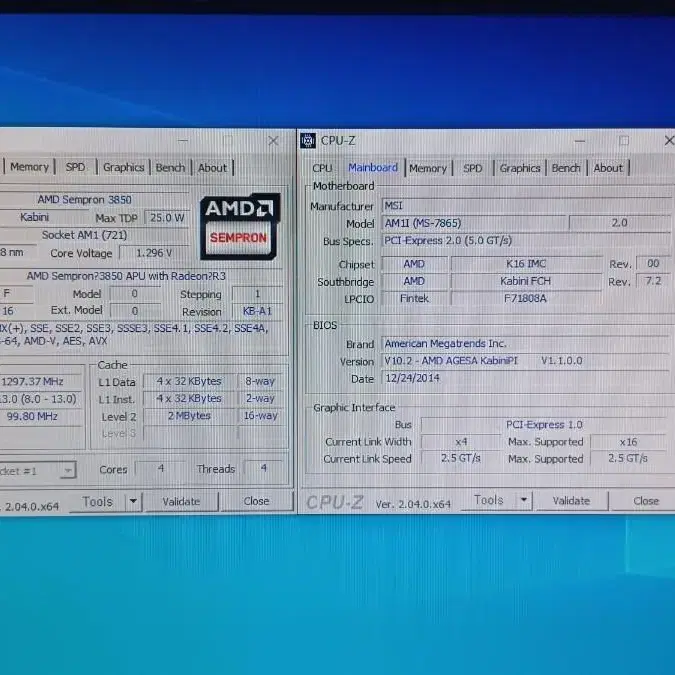Click the MSI manufacturer field

(x=526, y=206)
